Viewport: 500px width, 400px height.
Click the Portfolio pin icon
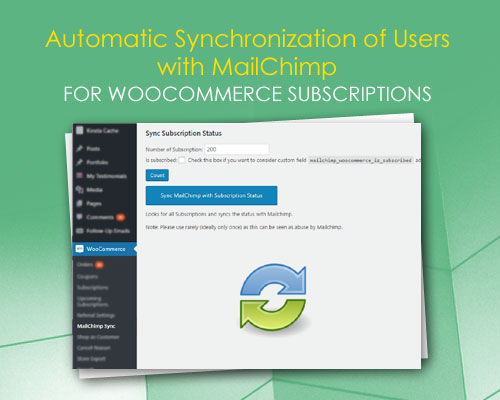click(79, 162)
